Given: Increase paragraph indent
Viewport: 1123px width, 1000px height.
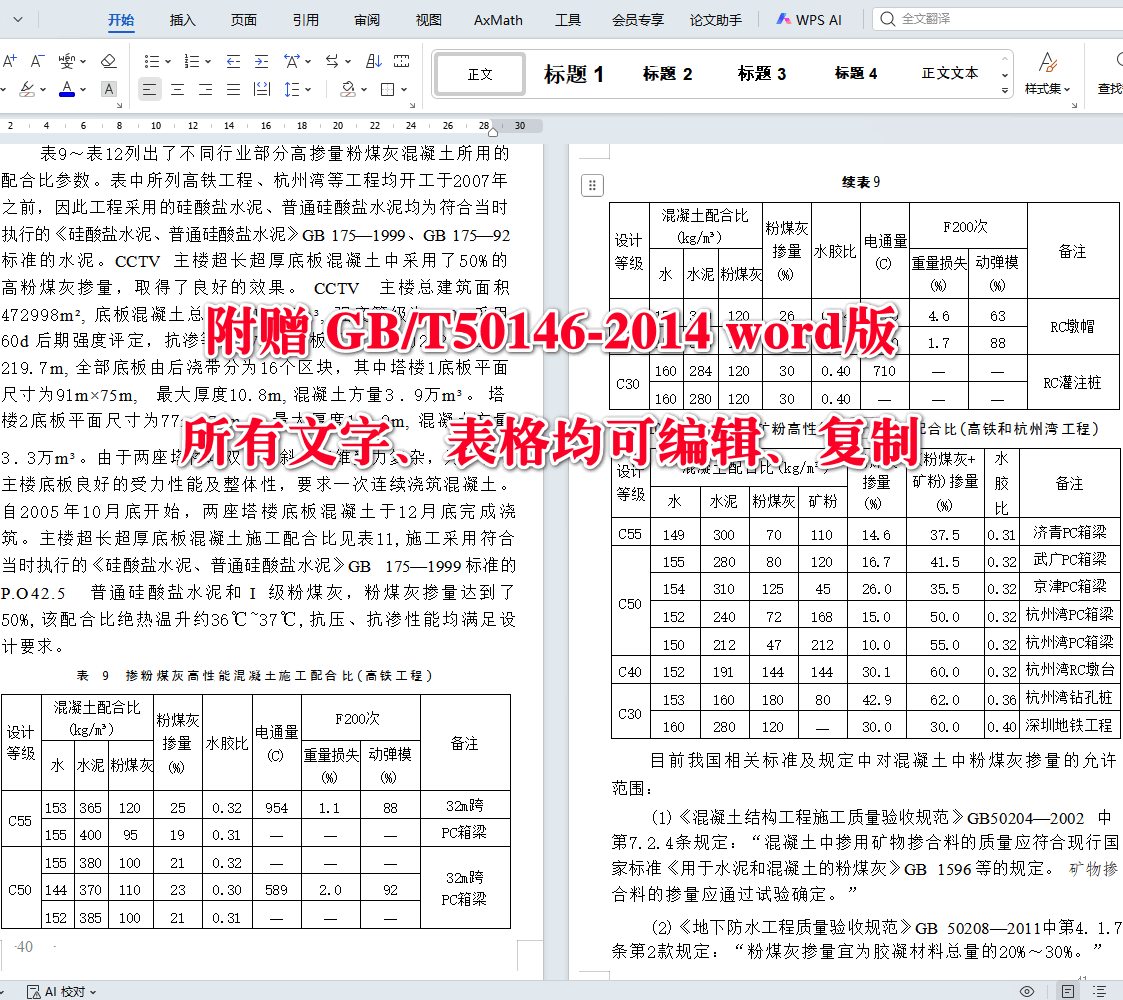Looking at the screenshot, I should tap(261, 61).
